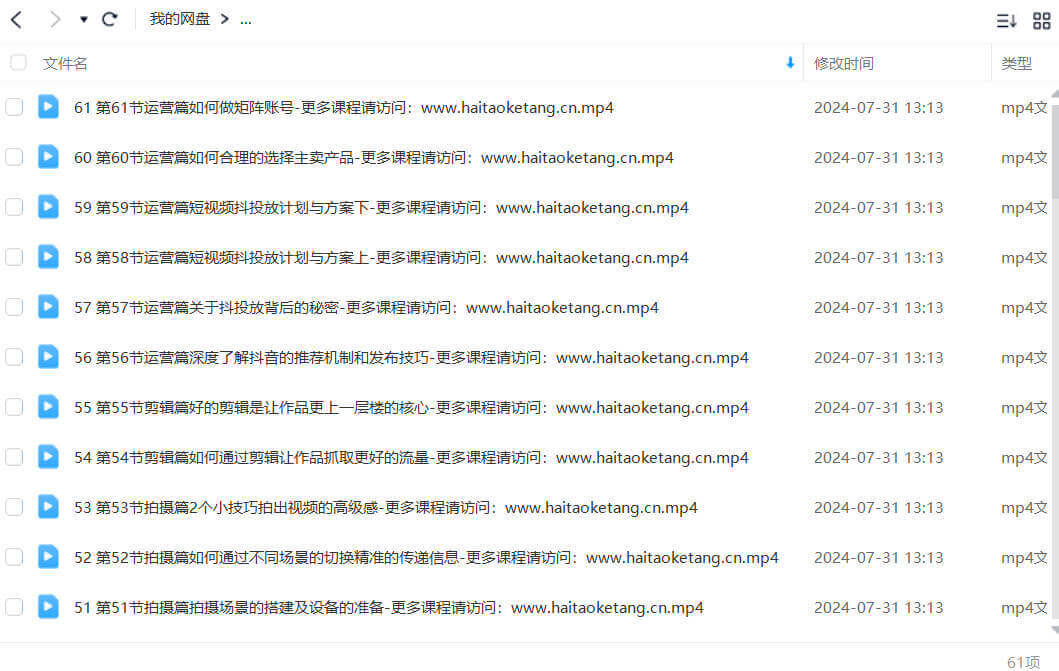This screenshot has width=1059, height=671.
Task: Sort by 类型 column header
Action: click(1016, 63)
